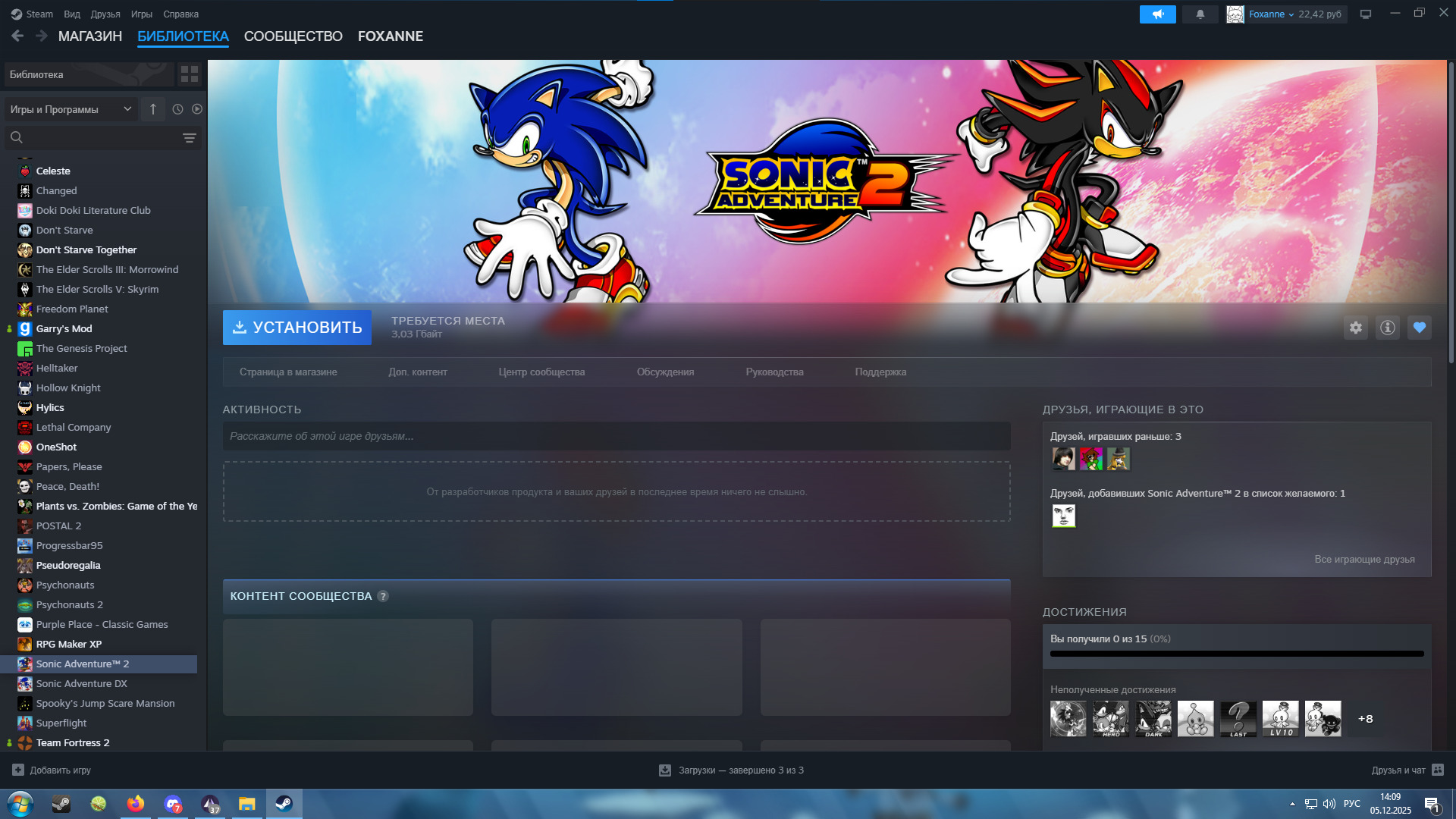Open game settings gear icon
The height and width of the screenshot is (819, 1456).
(1356, 328)
